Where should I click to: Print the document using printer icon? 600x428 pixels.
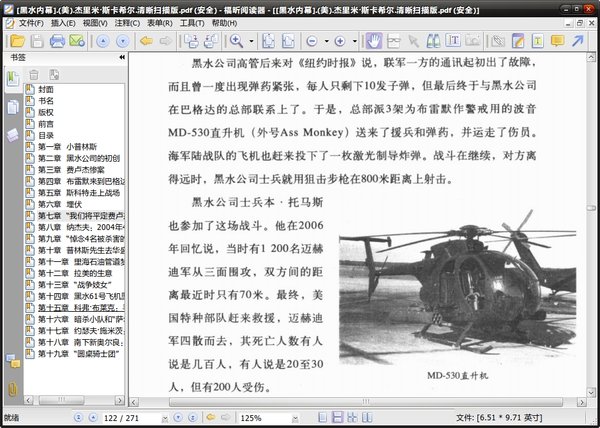pyautogui.click(x=57, y=41)
